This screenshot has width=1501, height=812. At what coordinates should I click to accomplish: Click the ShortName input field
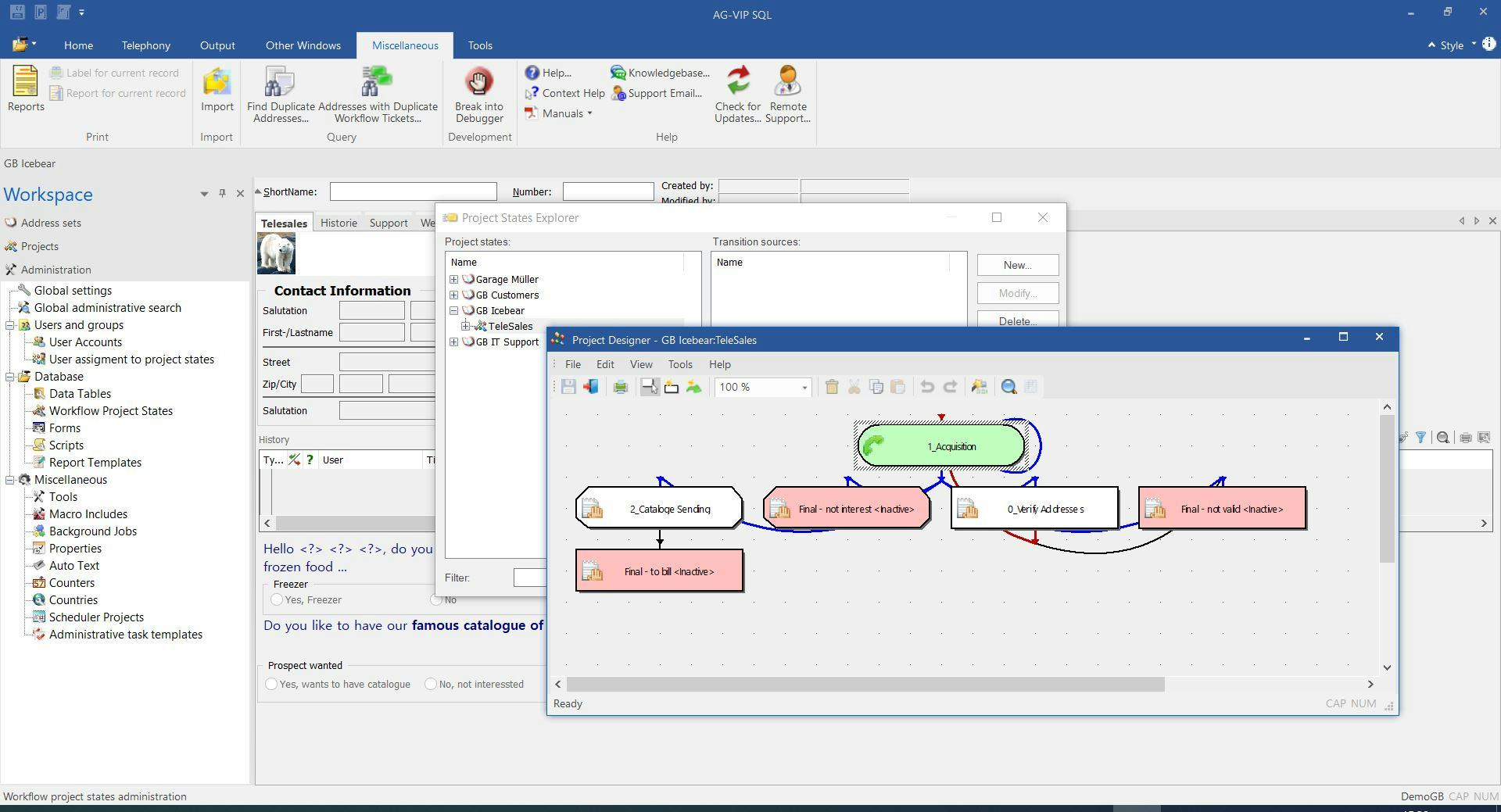(x=413, y=191)
